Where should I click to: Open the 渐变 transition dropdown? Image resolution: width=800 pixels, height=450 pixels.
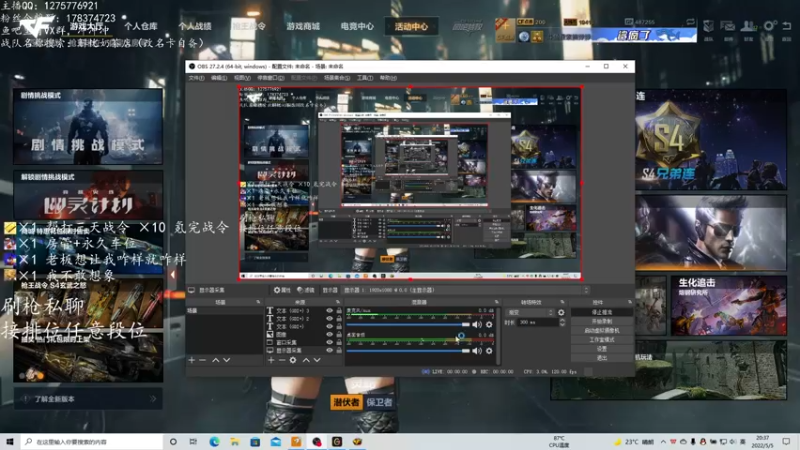pyautogui.click(x=530, y=312)
